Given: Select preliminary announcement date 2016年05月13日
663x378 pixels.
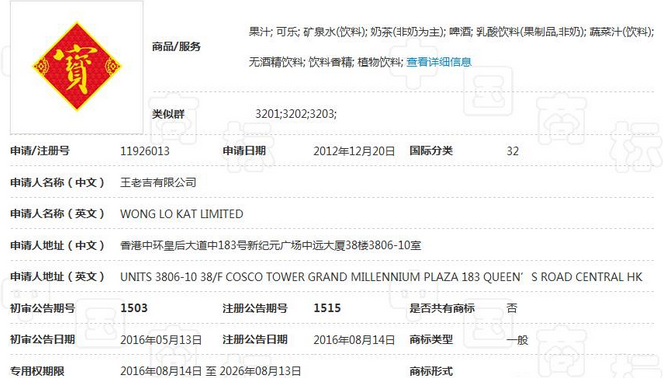Looking at the screenshot, I should pyautogui.click(x=161, y=340).
